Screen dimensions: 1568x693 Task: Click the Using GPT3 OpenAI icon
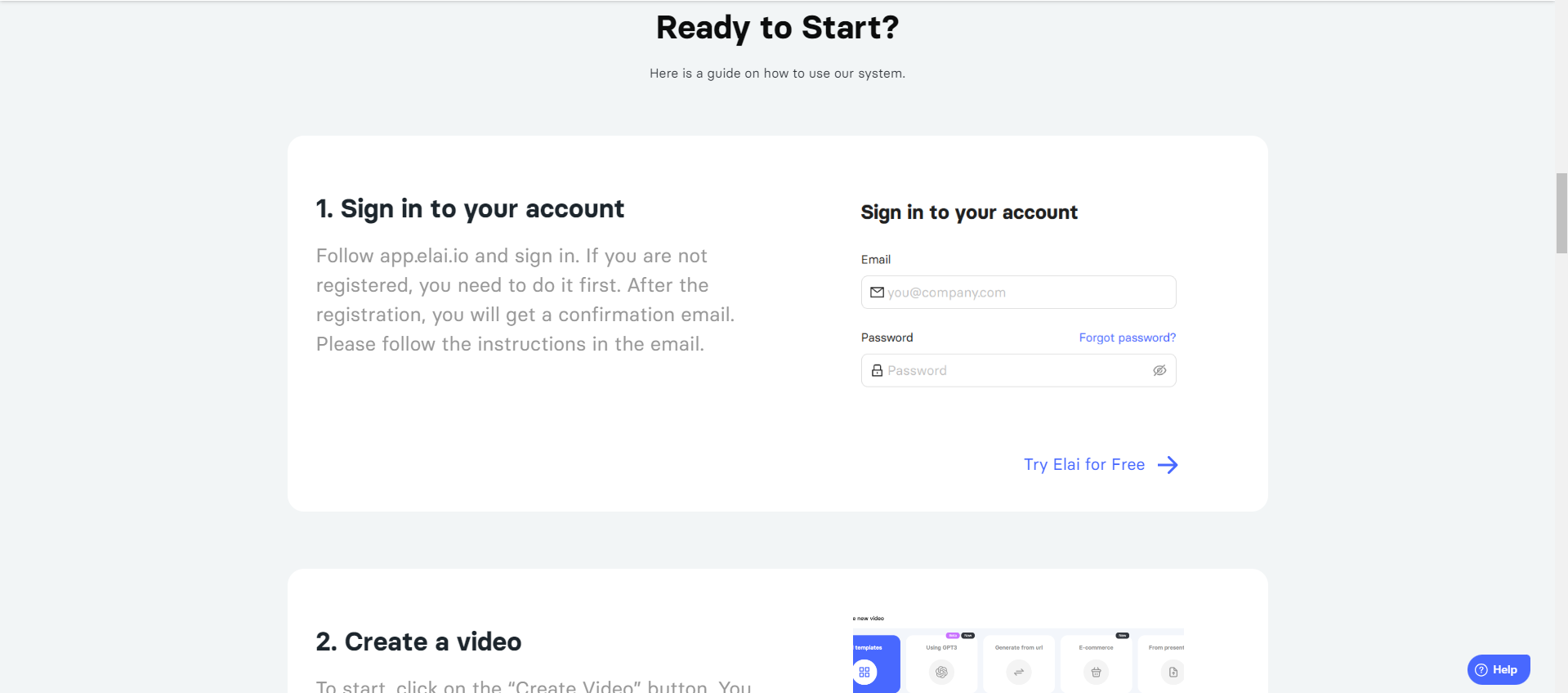tap(941, 672)
